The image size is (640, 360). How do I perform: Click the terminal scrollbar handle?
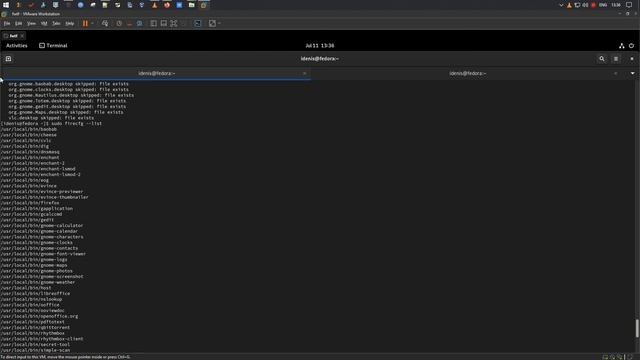click(x=637, y=329)
